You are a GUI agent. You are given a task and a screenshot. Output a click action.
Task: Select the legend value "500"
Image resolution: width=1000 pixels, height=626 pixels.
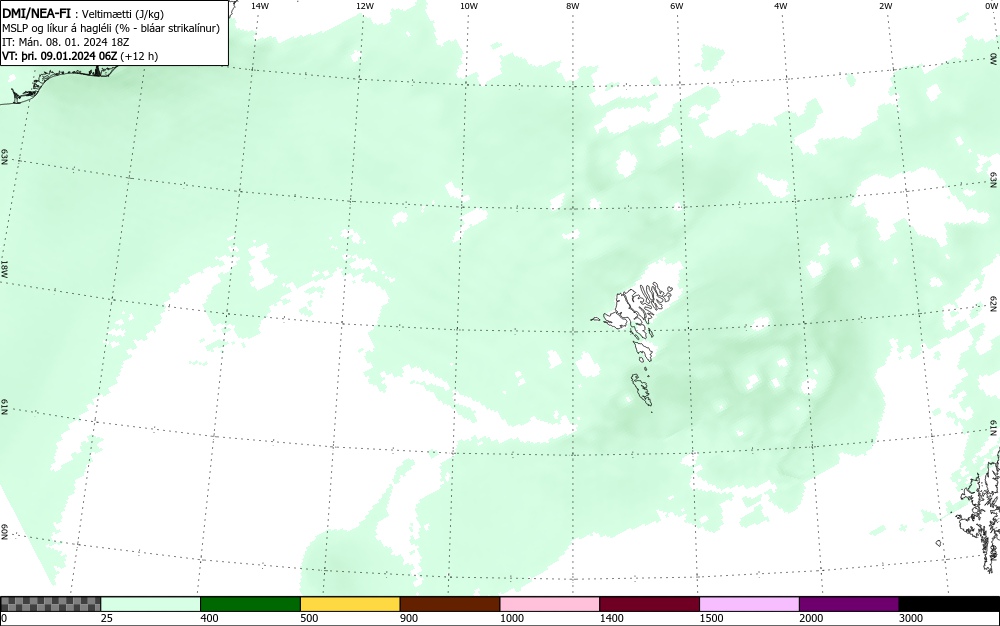[x=309, y=618]
